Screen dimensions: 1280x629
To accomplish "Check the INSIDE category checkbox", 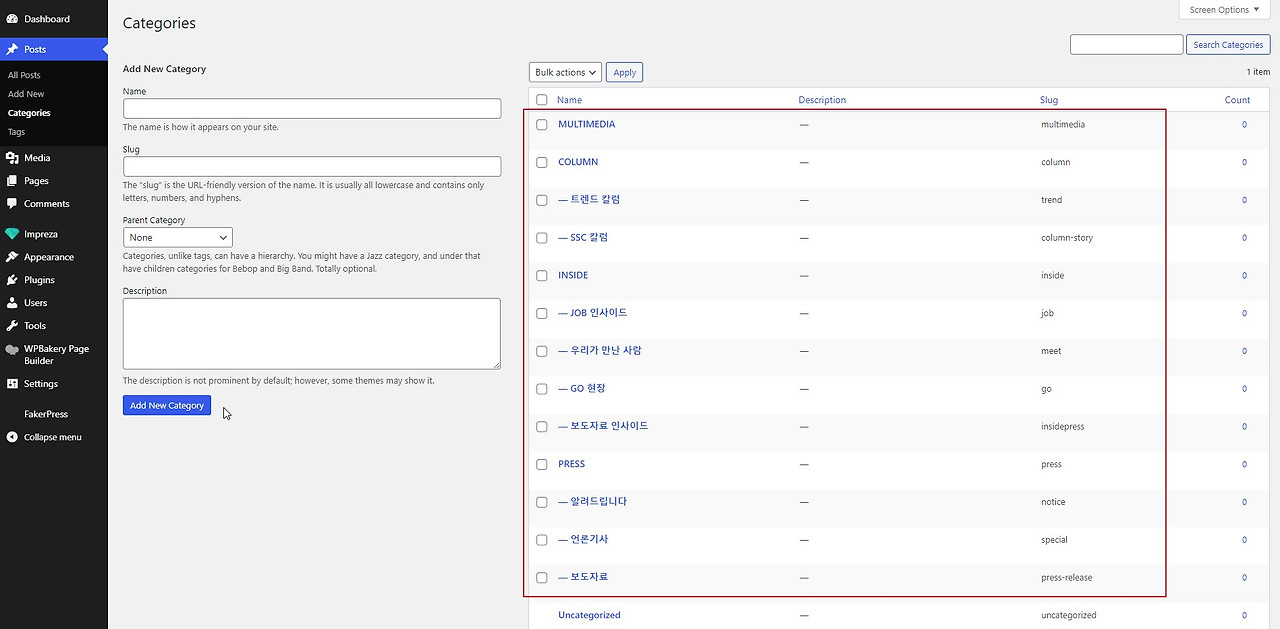I will (542, 276).
